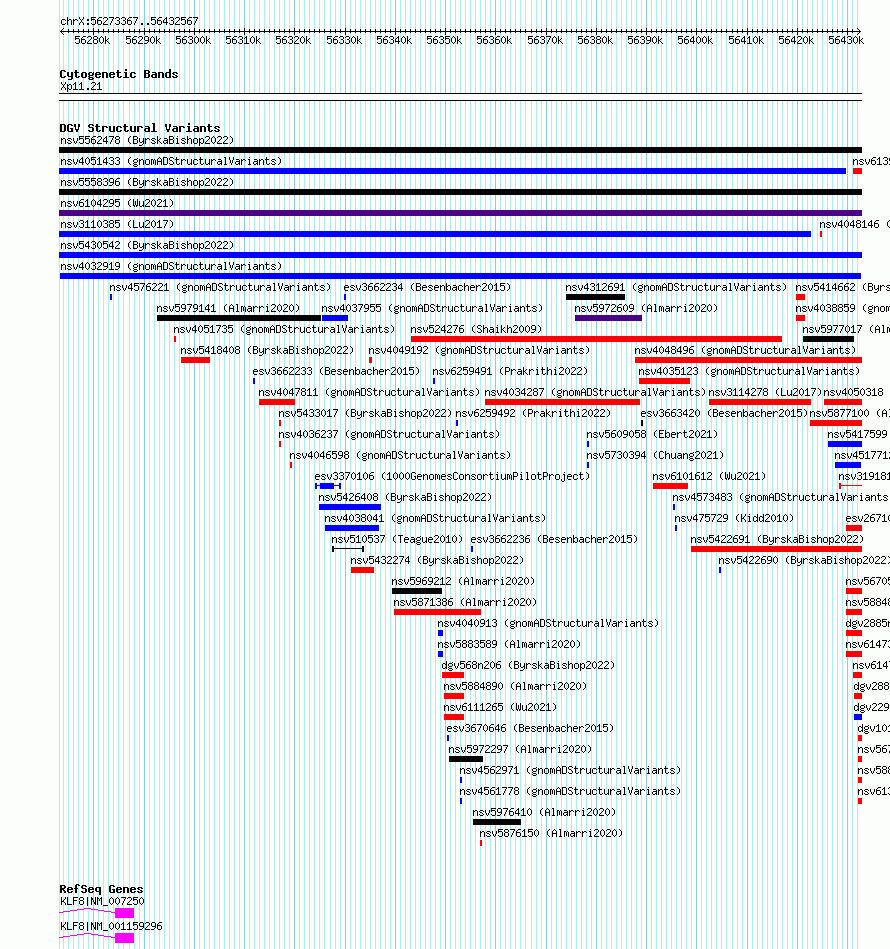Select the nsv4038041 blue variant bar
This screenshot has width=890, height=949.
(x=352, y=528)
